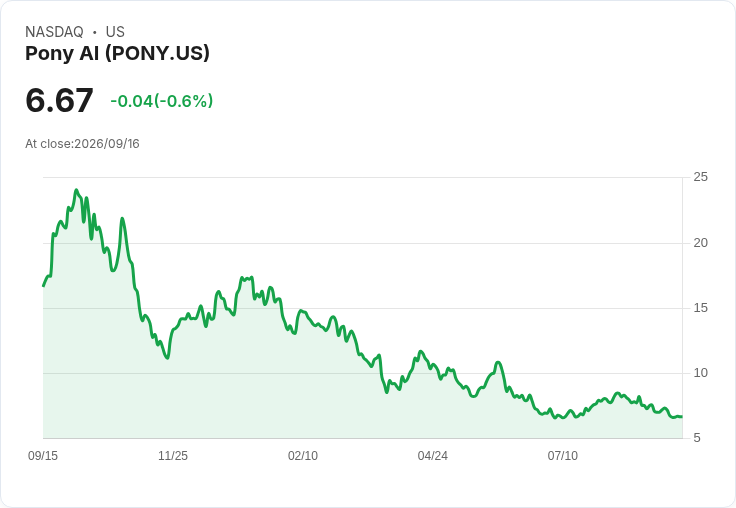Screen dimensions: 736x508
Task: Click the 11/25 date axis label
Action: click(x=173, y=455)
